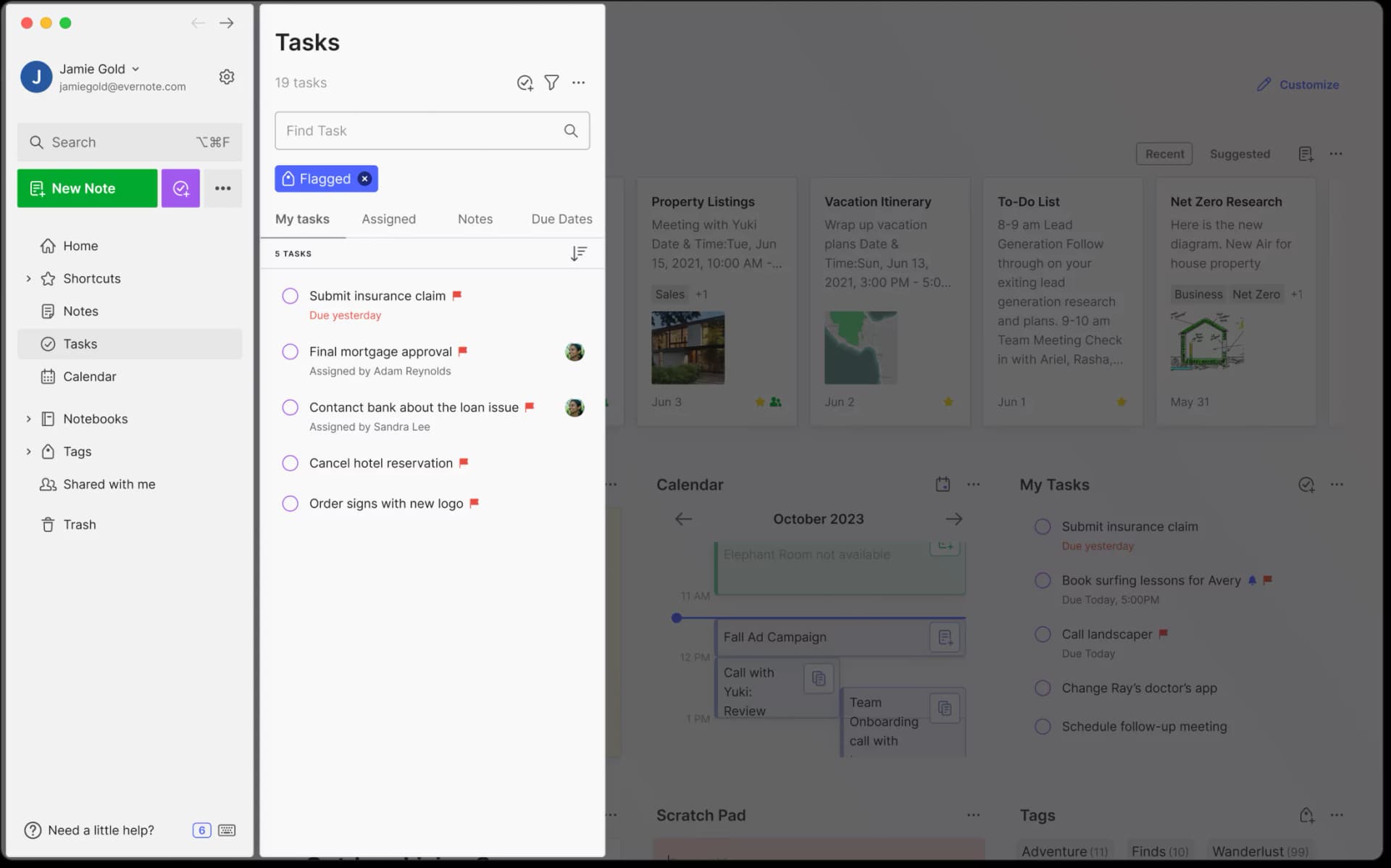Switch to the Assigned tab

click(x=388, y=219)
